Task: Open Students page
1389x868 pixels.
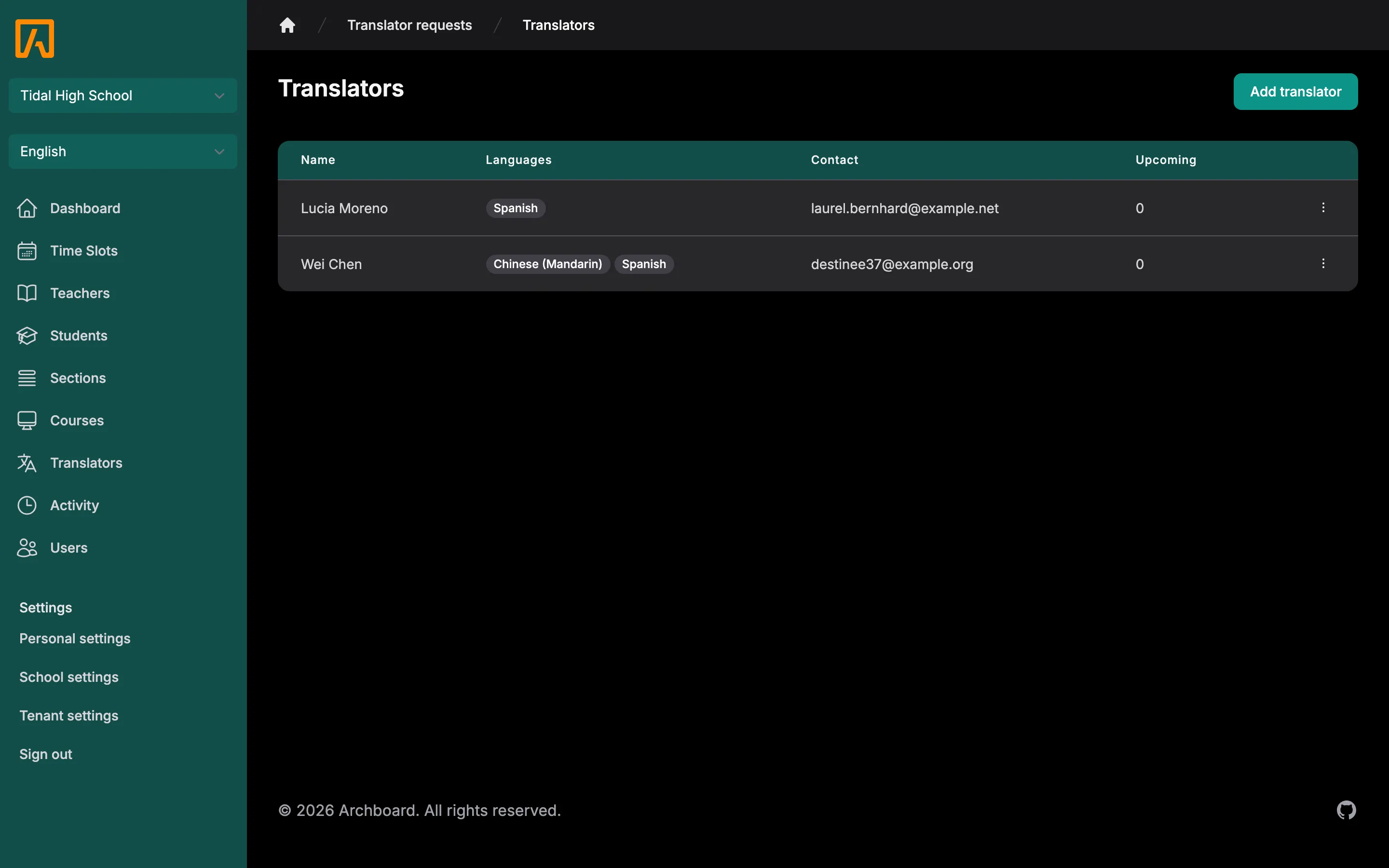Action: click(79, 336)
